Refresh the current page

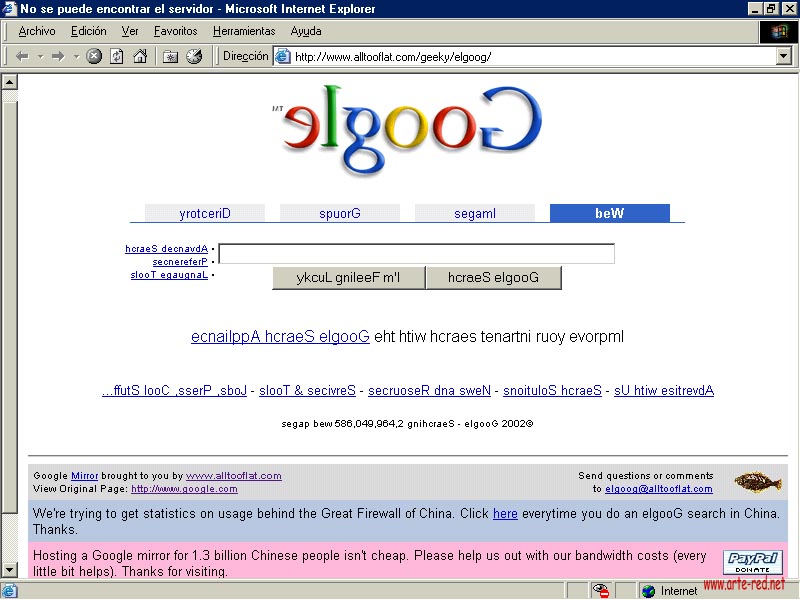point(117,56)
